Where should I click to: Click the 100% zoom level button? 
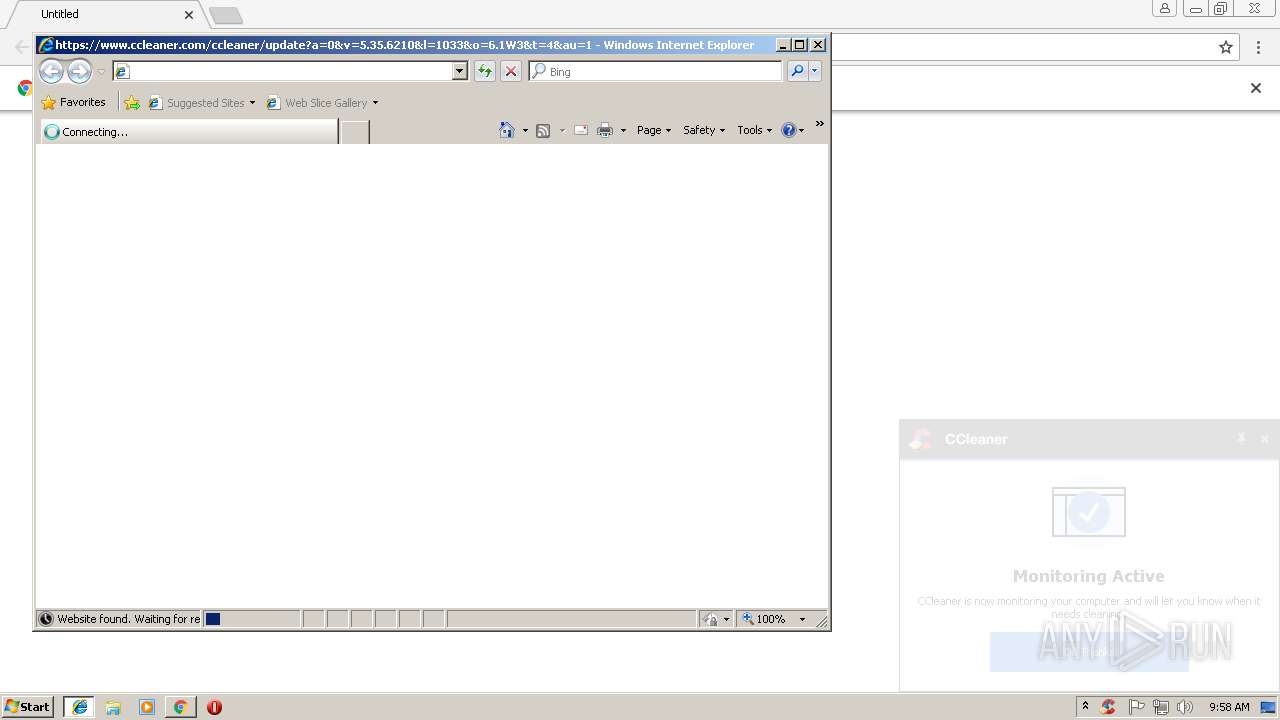click(765, 619)
